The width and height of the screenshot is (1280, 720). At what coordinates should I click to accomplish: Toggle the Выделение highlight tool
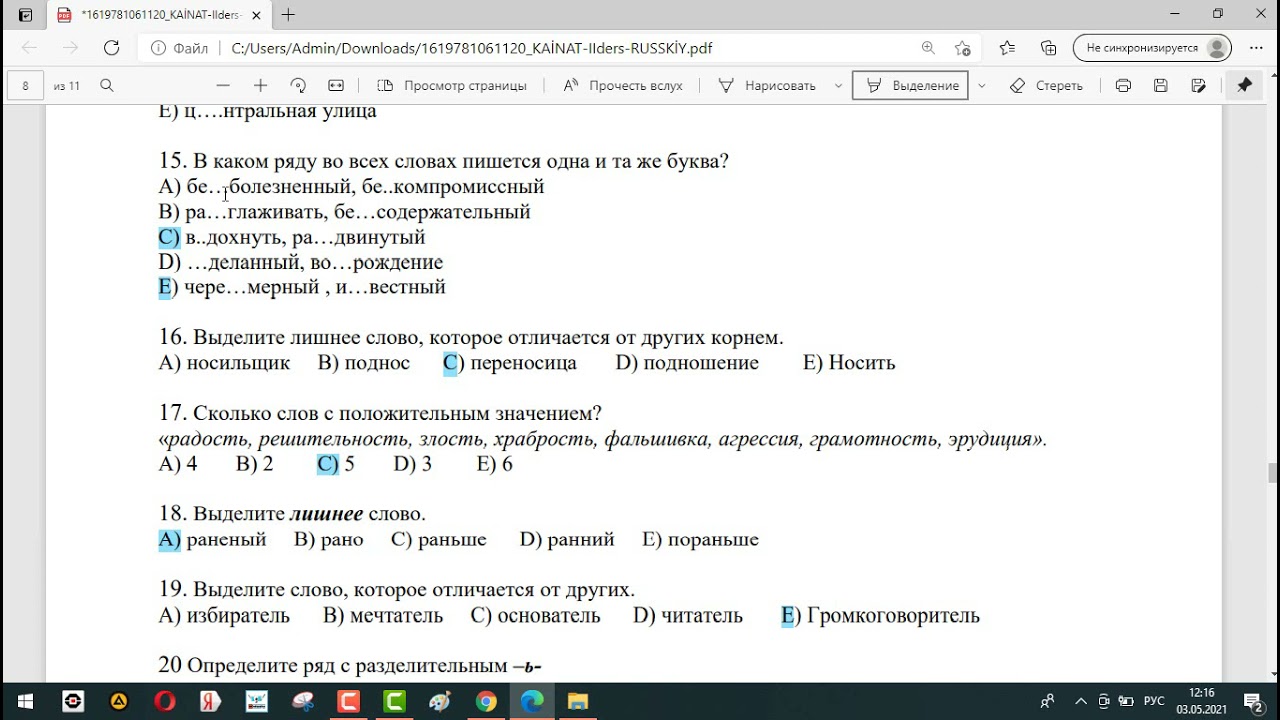tap(910, 86)
